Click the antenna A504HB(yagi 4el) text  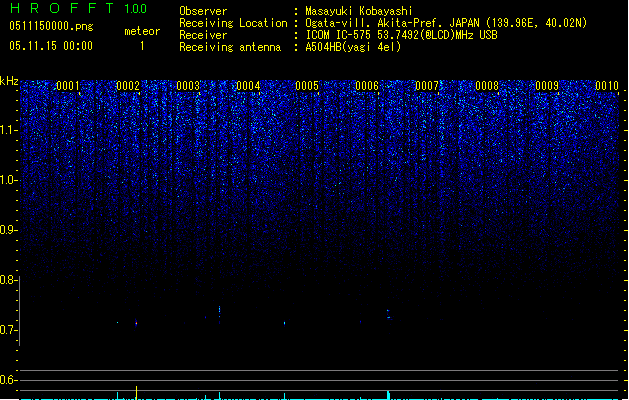tap(353, 47)
